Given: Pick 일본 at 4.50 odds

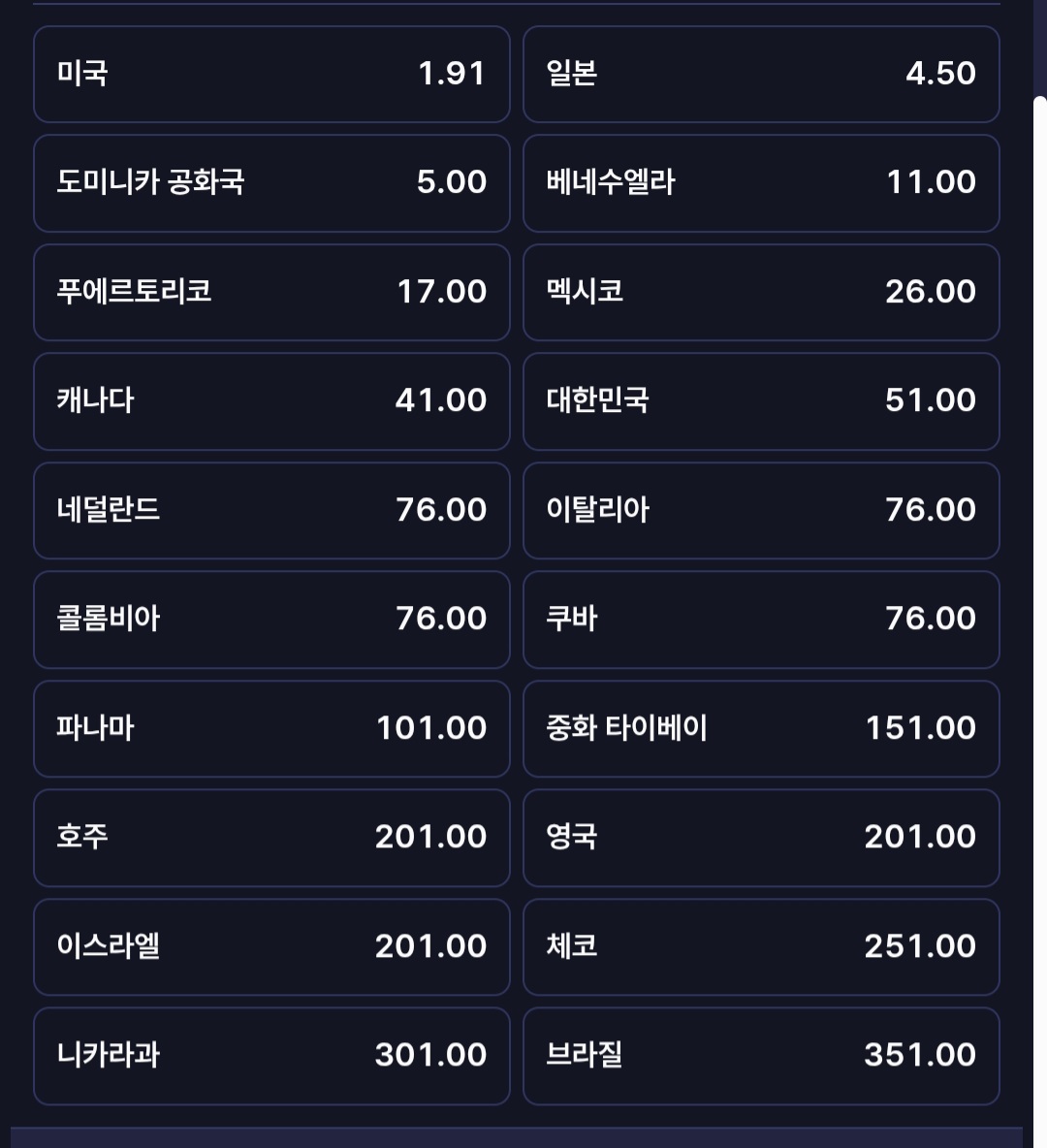Looking at the screenshot, I should [761, 74].
